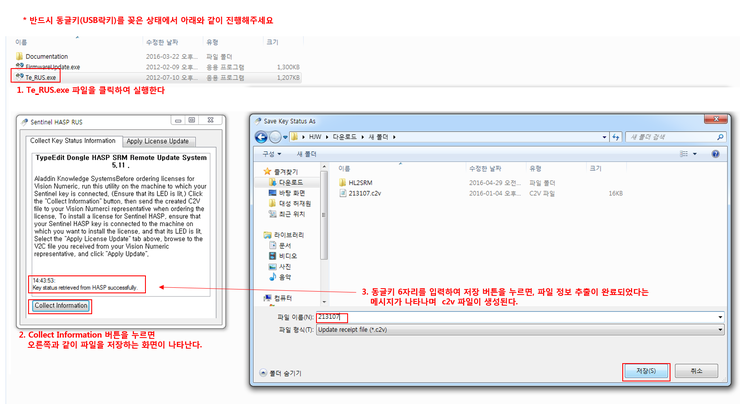
Task: Click navigation pane scroll down arrow
Action: tap(324, 302)
